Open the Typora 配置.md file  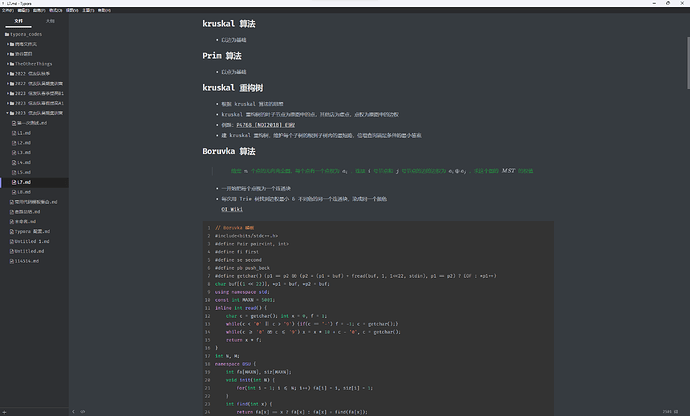pos(34,232)
